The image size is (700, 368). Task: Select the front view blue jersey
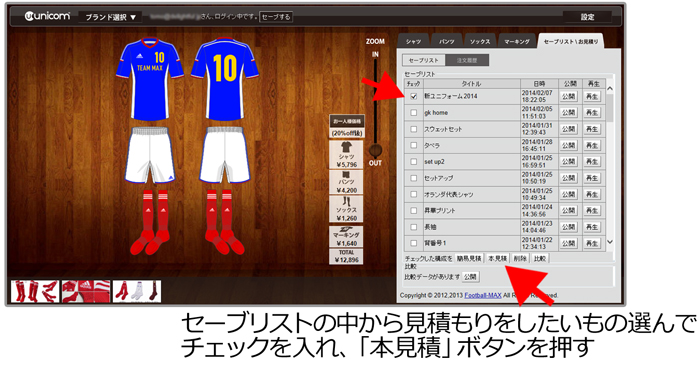150,79
